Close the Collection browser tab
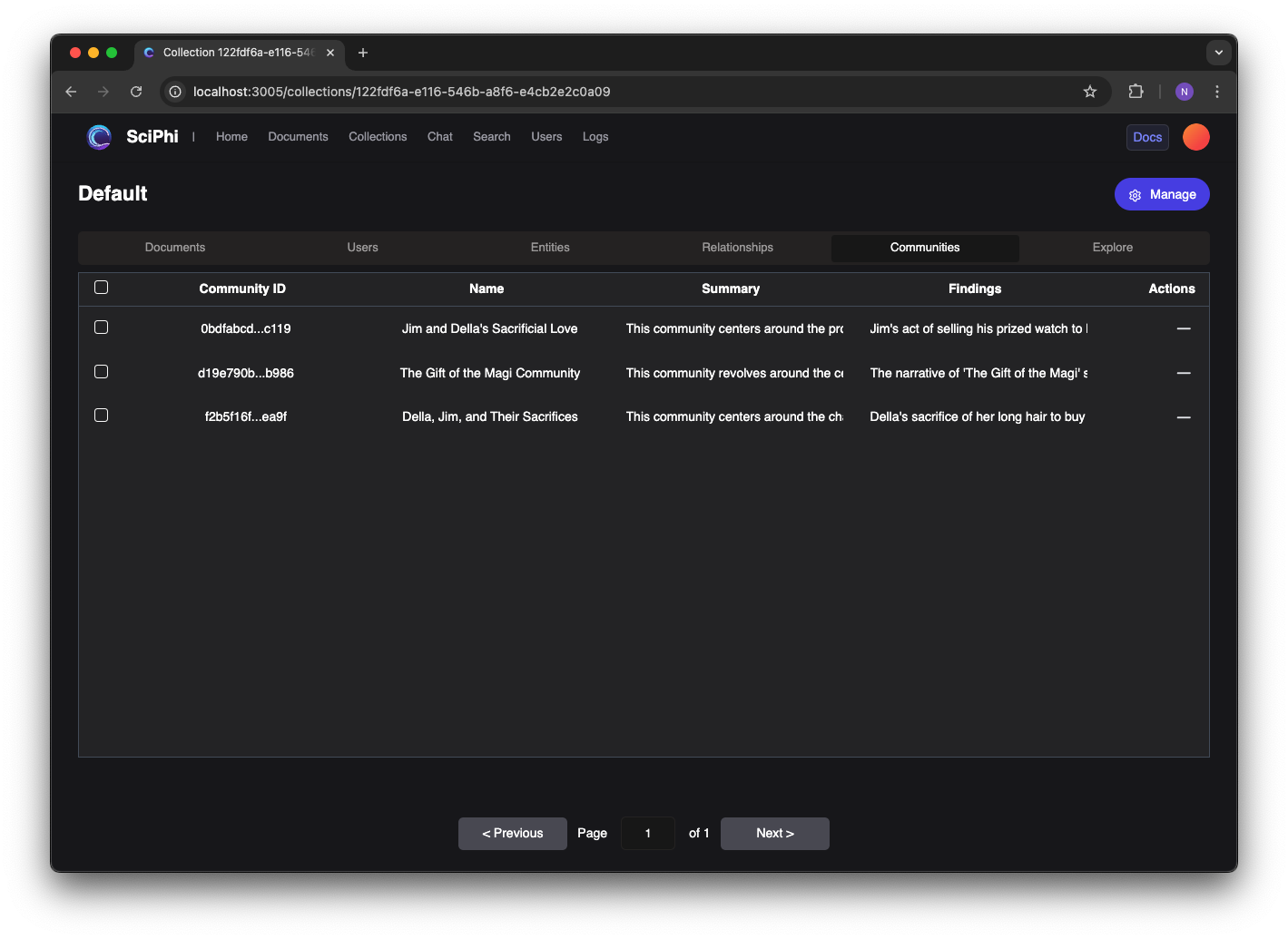Viewport: 1288px width, 939px height. pos(330,53)
